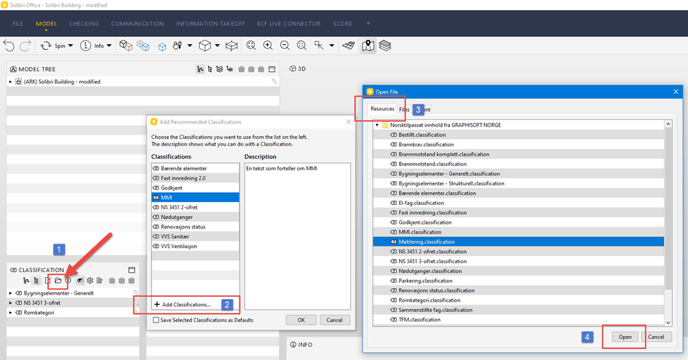Screen dimensions: 688x360
Task: Open the walk mode dropdown arrow
Action: click(x=190, y=46)
